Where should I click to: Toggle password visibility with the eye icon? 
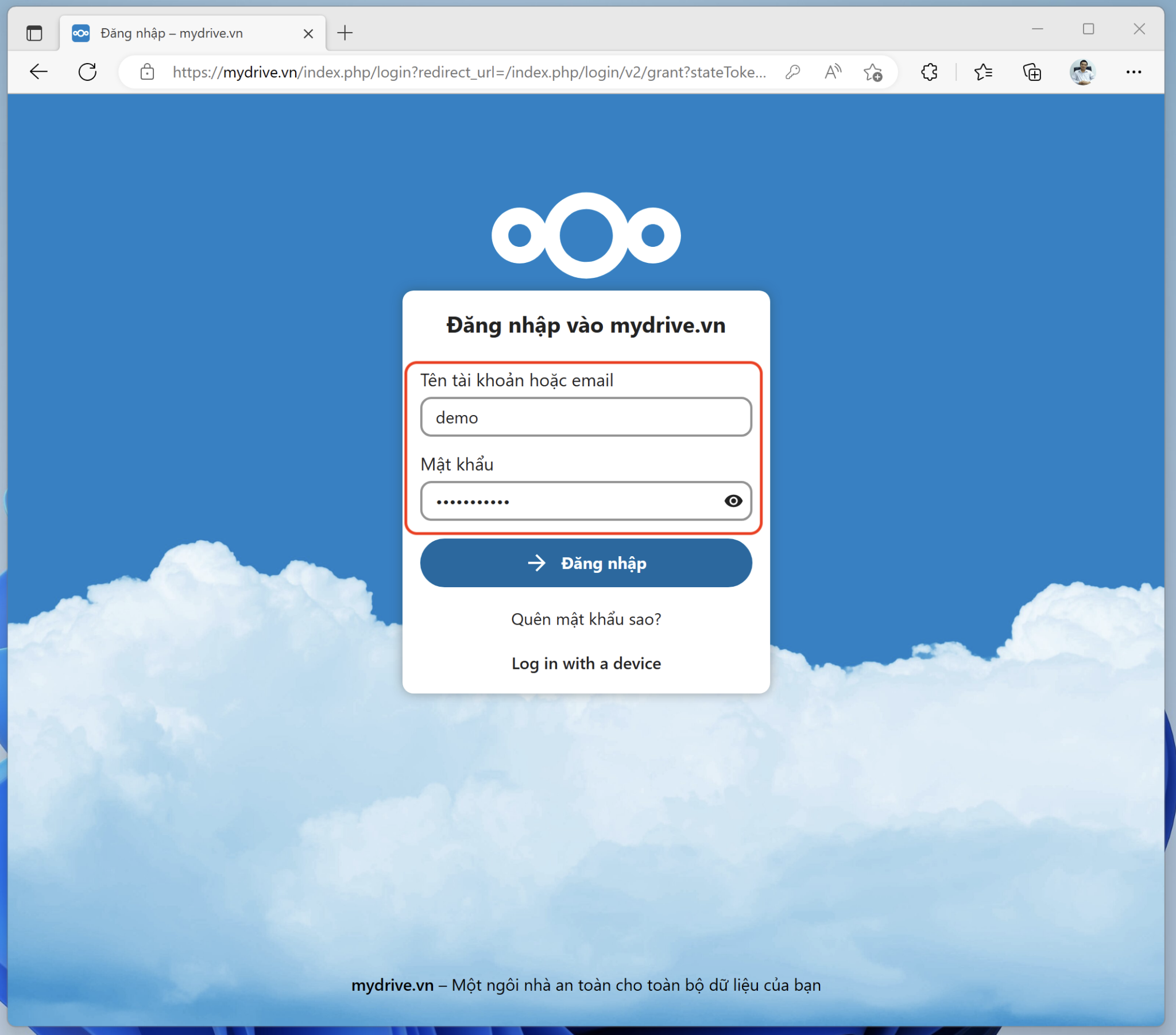tap(733, 501)
